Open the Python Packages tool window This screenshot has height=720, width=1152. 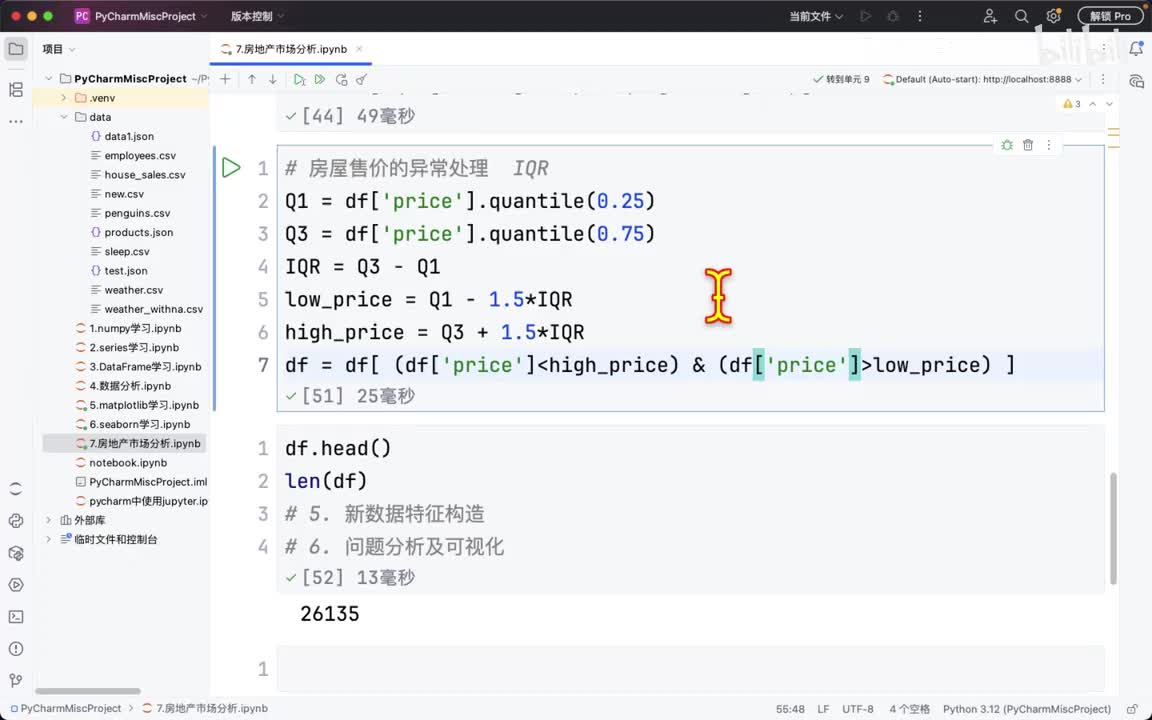tap(15, 552)
